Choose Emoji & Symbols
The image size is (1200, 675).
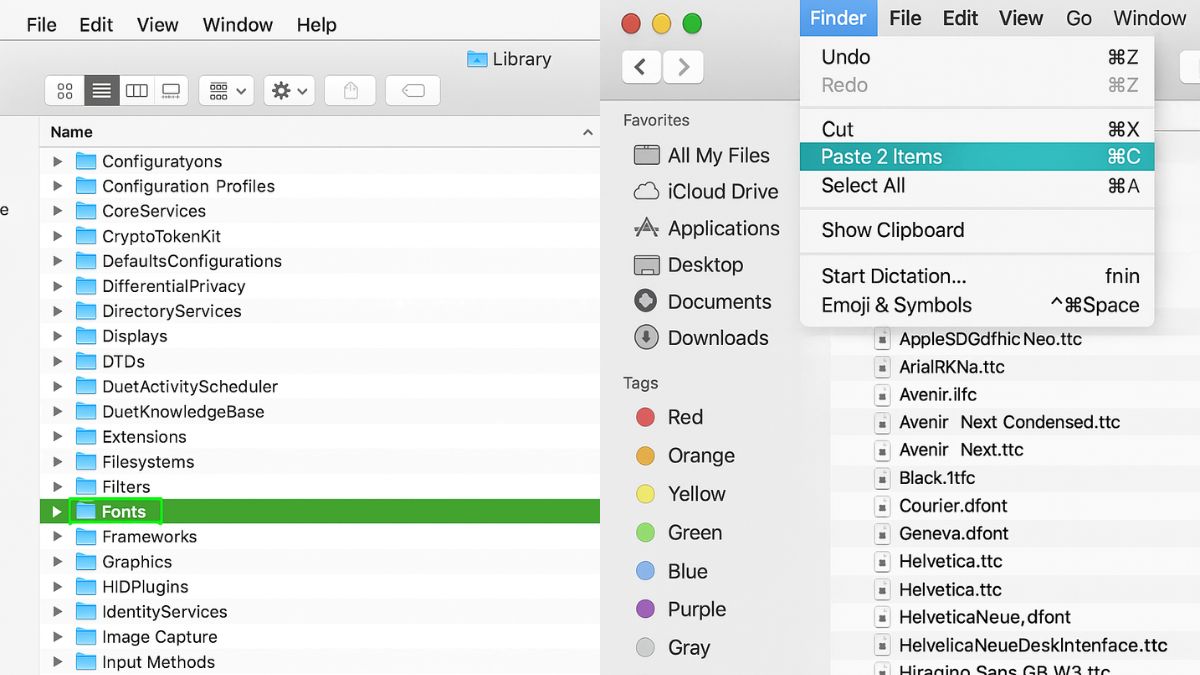coord(977,306)
